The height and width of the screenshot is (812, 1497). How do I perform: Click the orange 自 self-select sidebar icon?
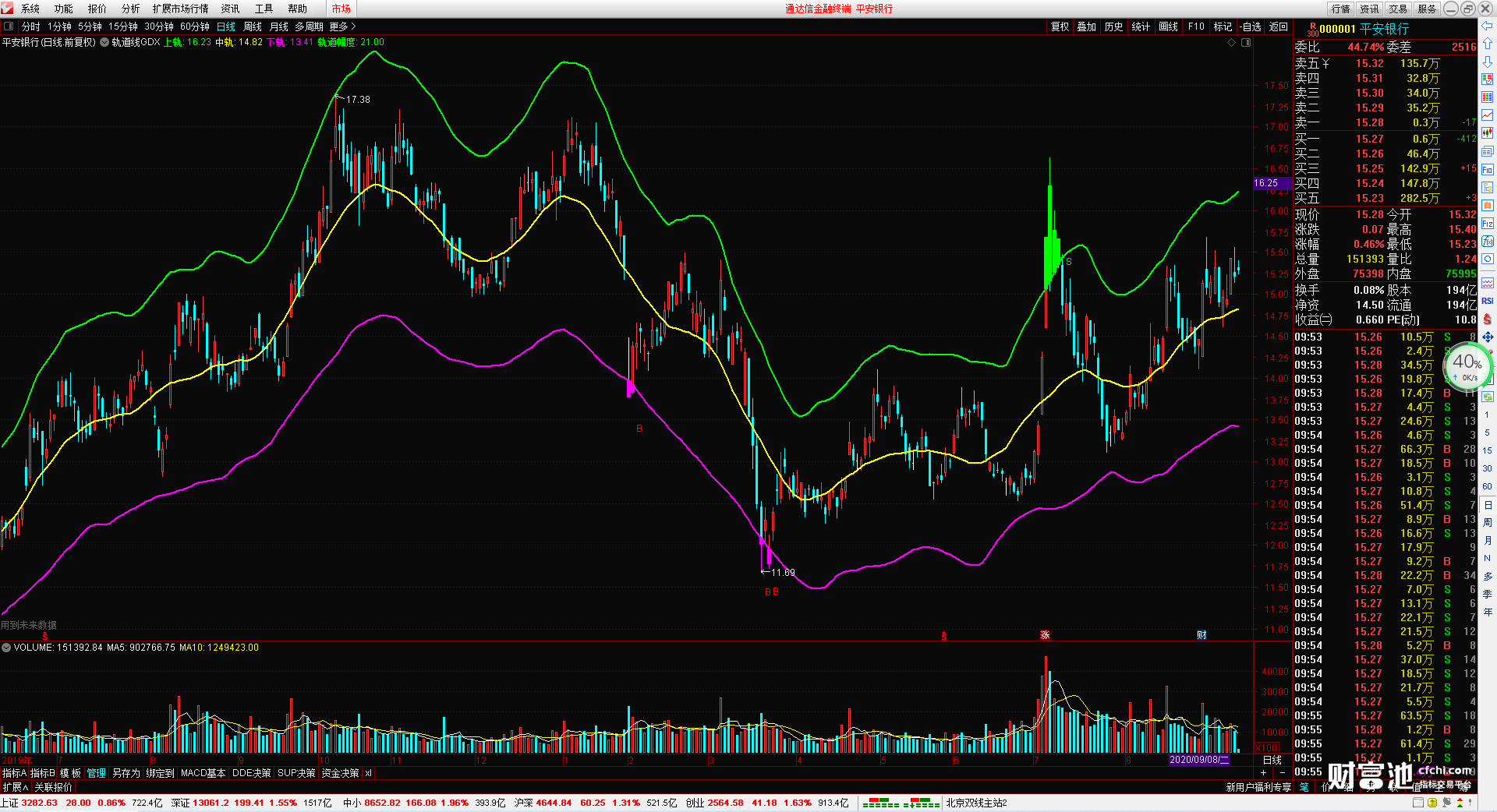point(1488,205)
